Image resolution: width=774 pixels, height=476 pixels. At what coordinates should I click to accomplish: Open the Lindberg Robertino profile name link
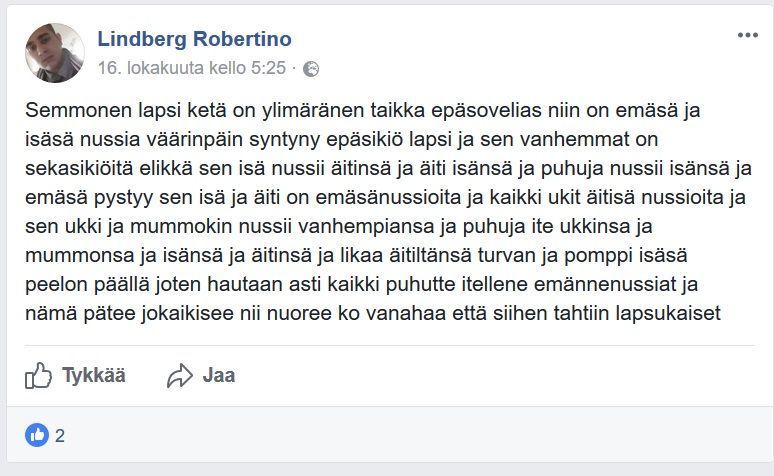pyautogui.click(x=194, y=39)
